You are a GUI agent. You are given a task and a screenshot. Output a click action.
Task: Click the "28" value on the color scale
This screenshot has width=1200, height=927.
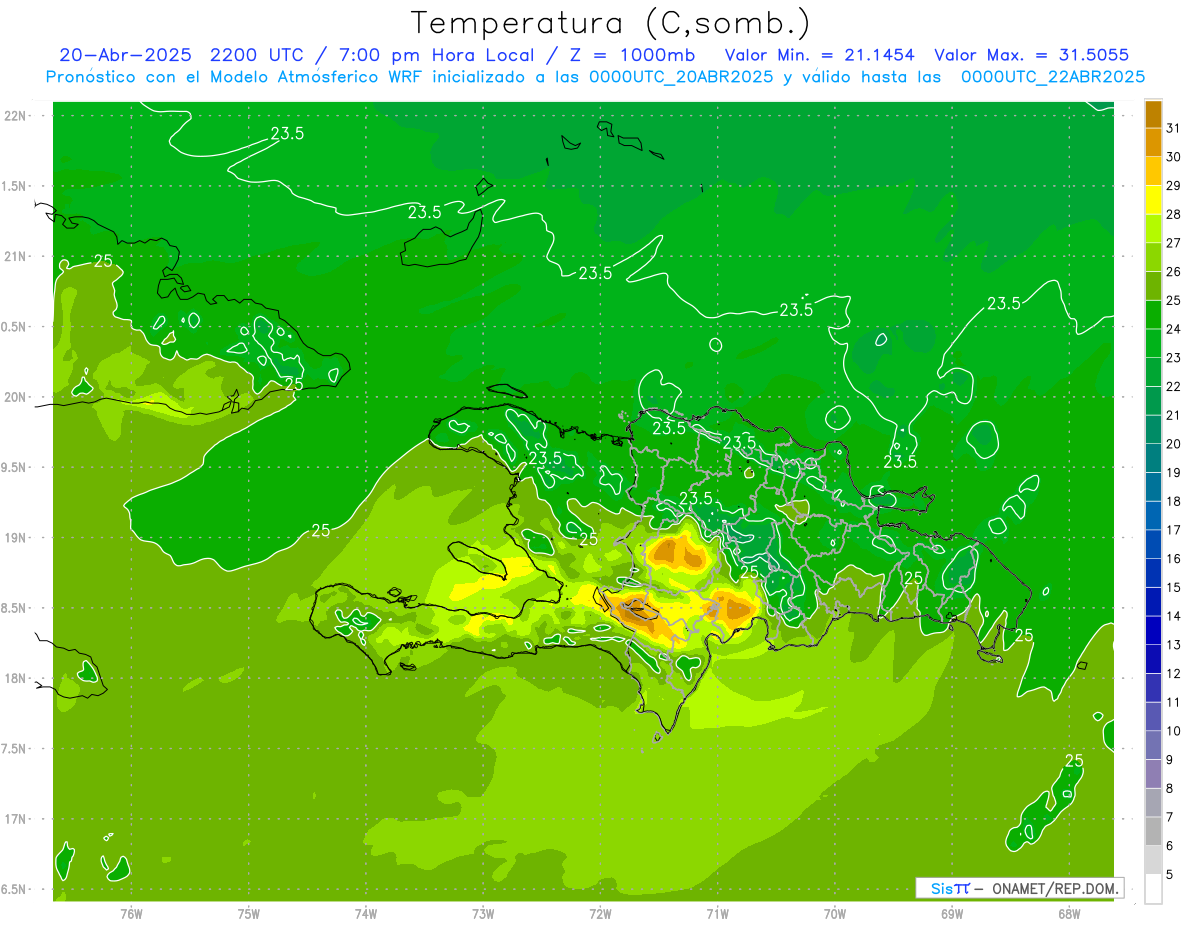tap(1174, 214)
